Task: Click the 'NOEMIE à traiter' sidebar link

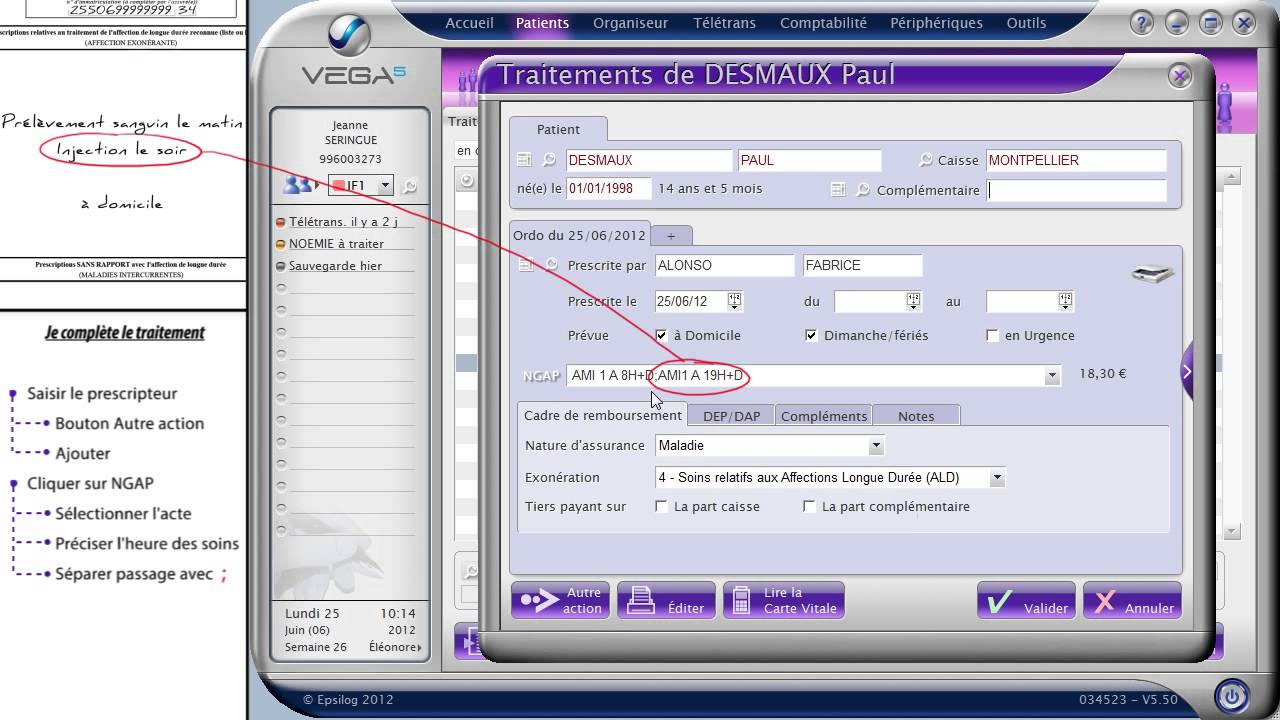Action: (x=336, y=244)
